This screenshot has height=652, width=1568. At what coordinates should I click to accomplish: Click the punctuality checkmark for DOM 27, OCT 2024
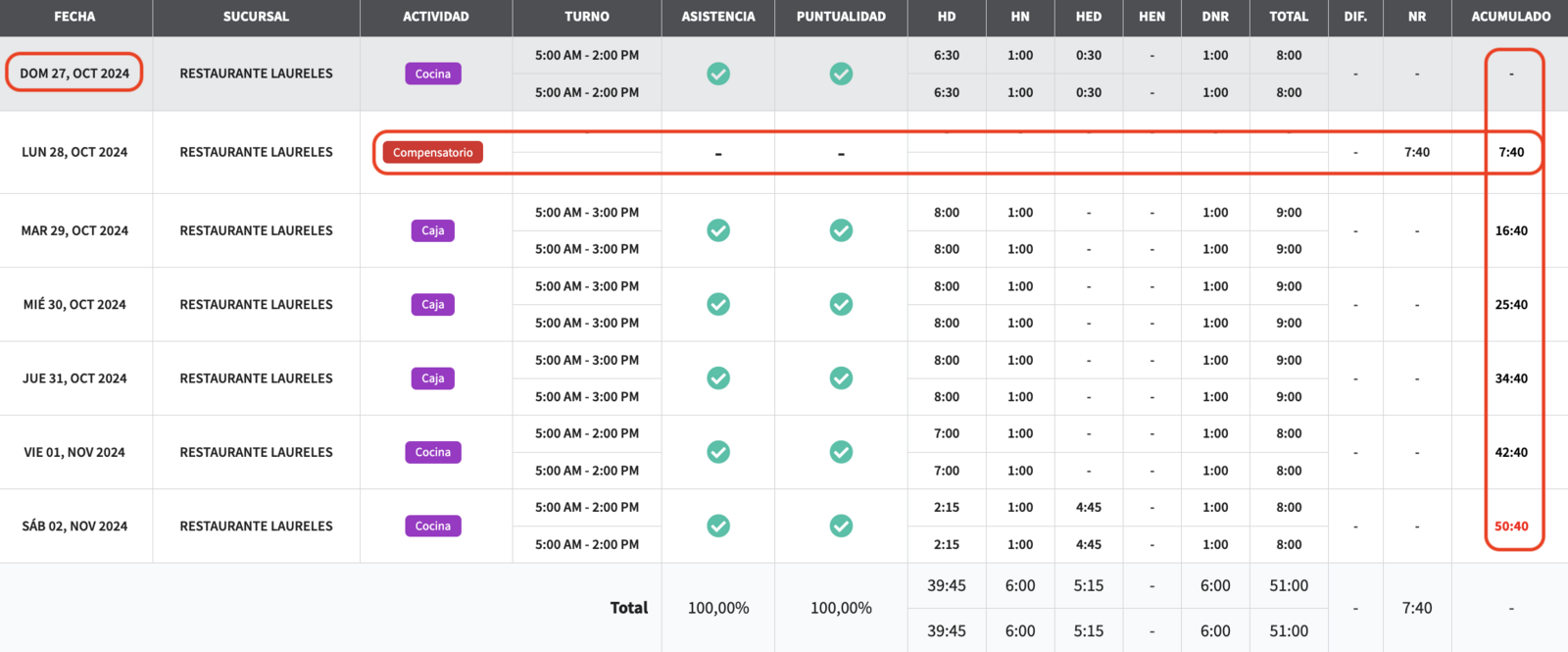coord(841,74)
